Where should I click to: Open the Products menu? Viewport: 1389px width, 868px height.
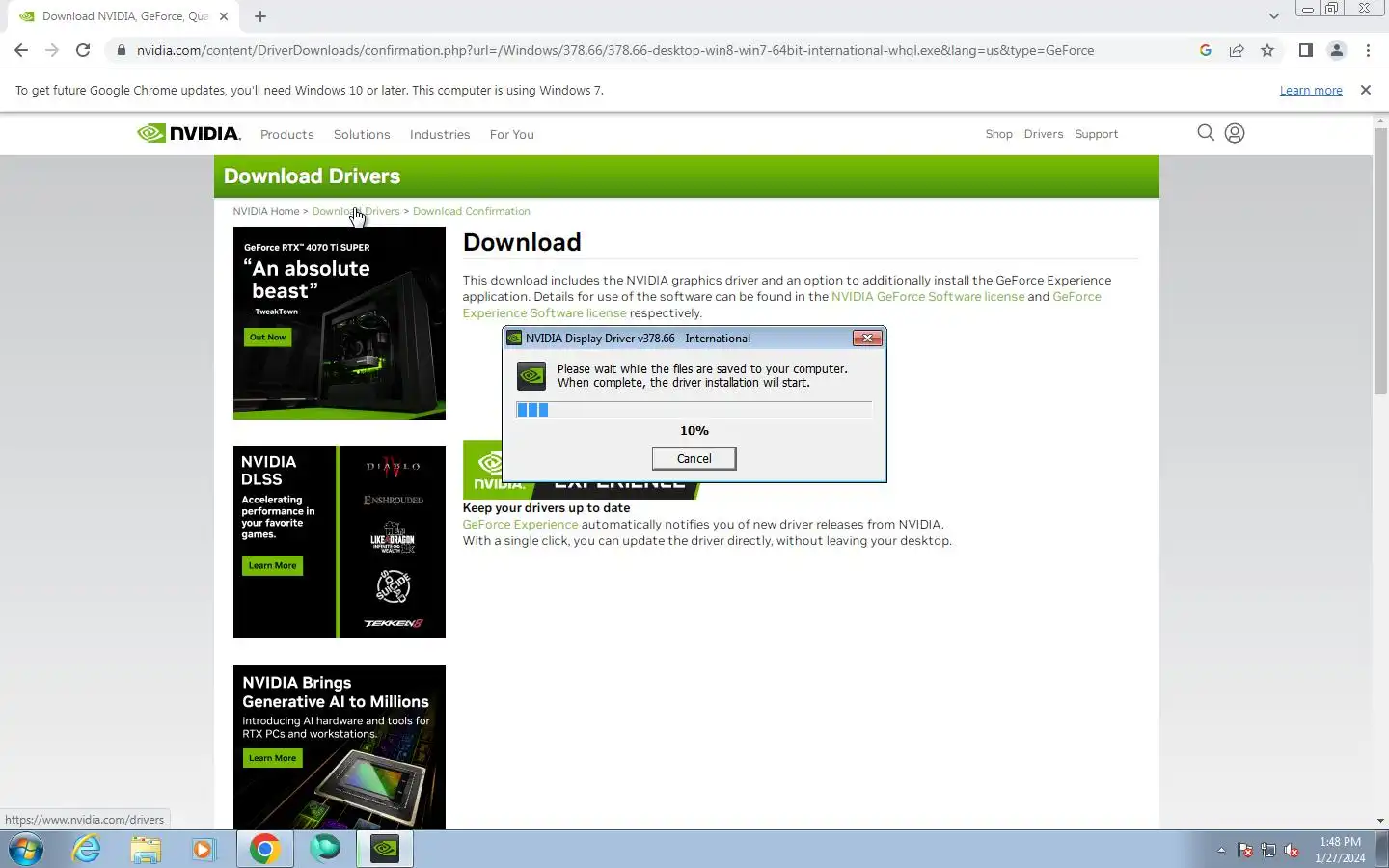coord(287,134)
